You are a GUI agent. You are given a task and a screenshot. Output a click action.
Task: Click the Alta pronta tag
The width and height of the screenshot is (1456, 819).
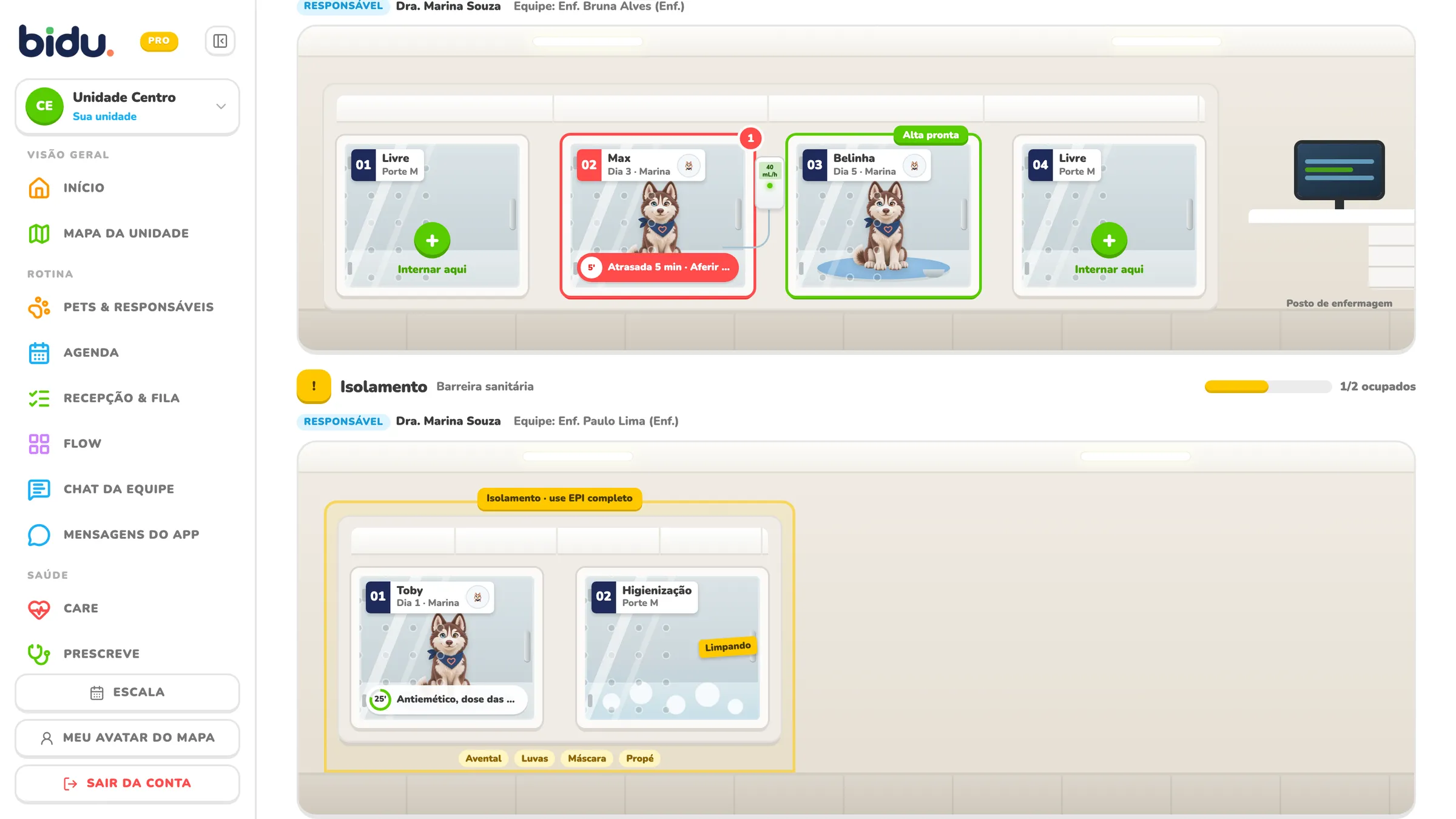[931, 135]
